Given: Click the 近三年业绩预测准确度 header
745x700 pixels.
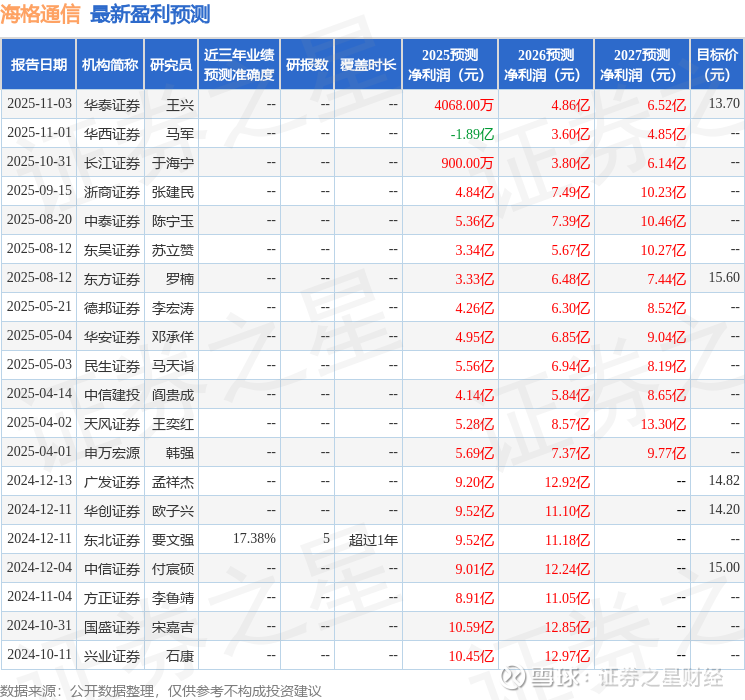Looking at the screenshot, I should 239,64.
